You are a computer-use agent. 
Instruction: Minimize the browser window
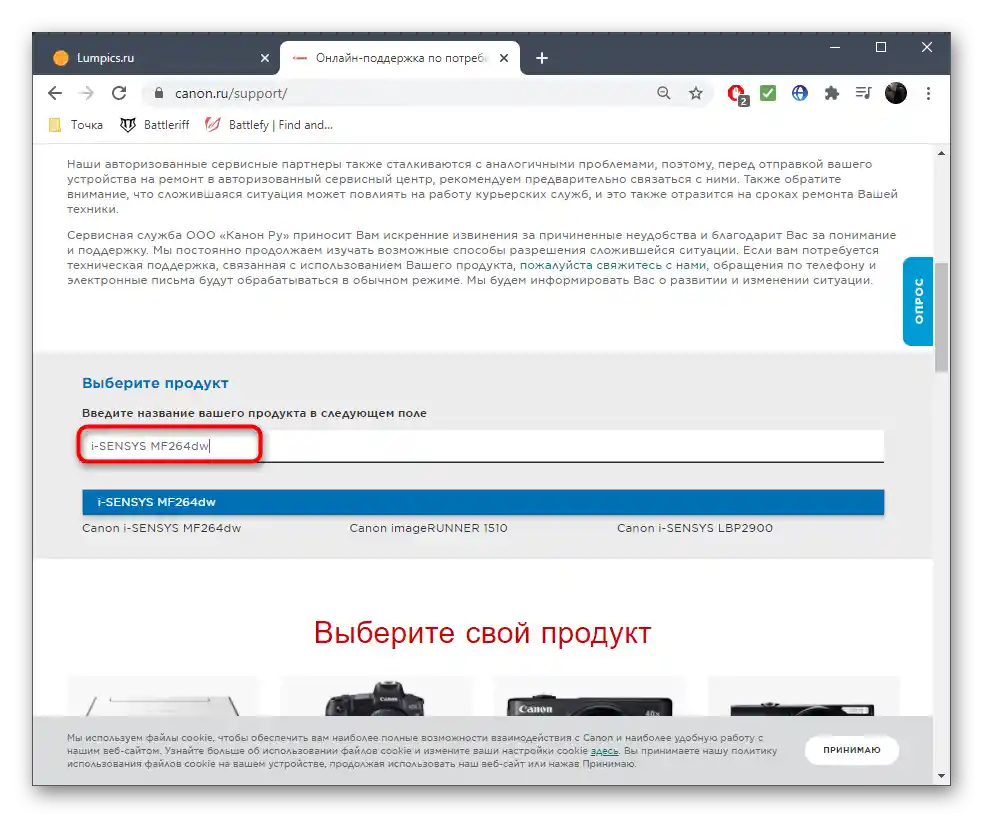tap(835, 48)
